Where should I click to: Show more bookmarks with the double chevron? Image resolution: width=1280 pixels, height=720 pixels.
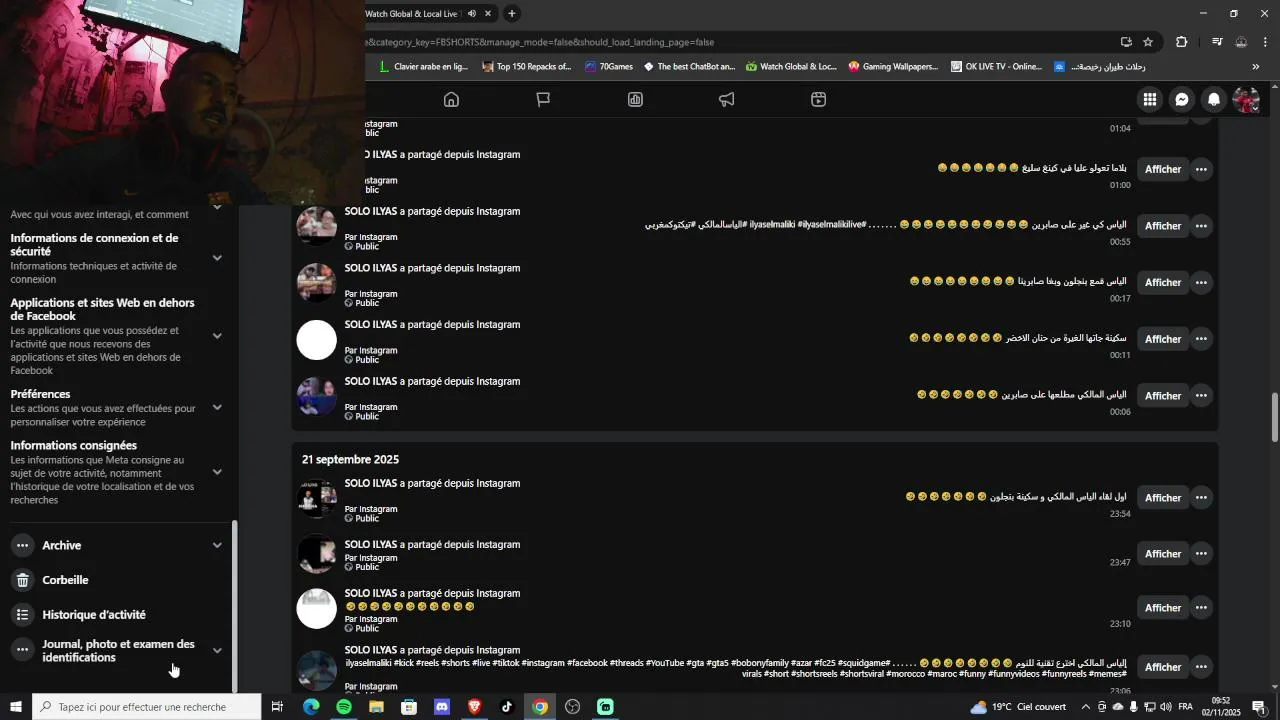pos(1256,67)
